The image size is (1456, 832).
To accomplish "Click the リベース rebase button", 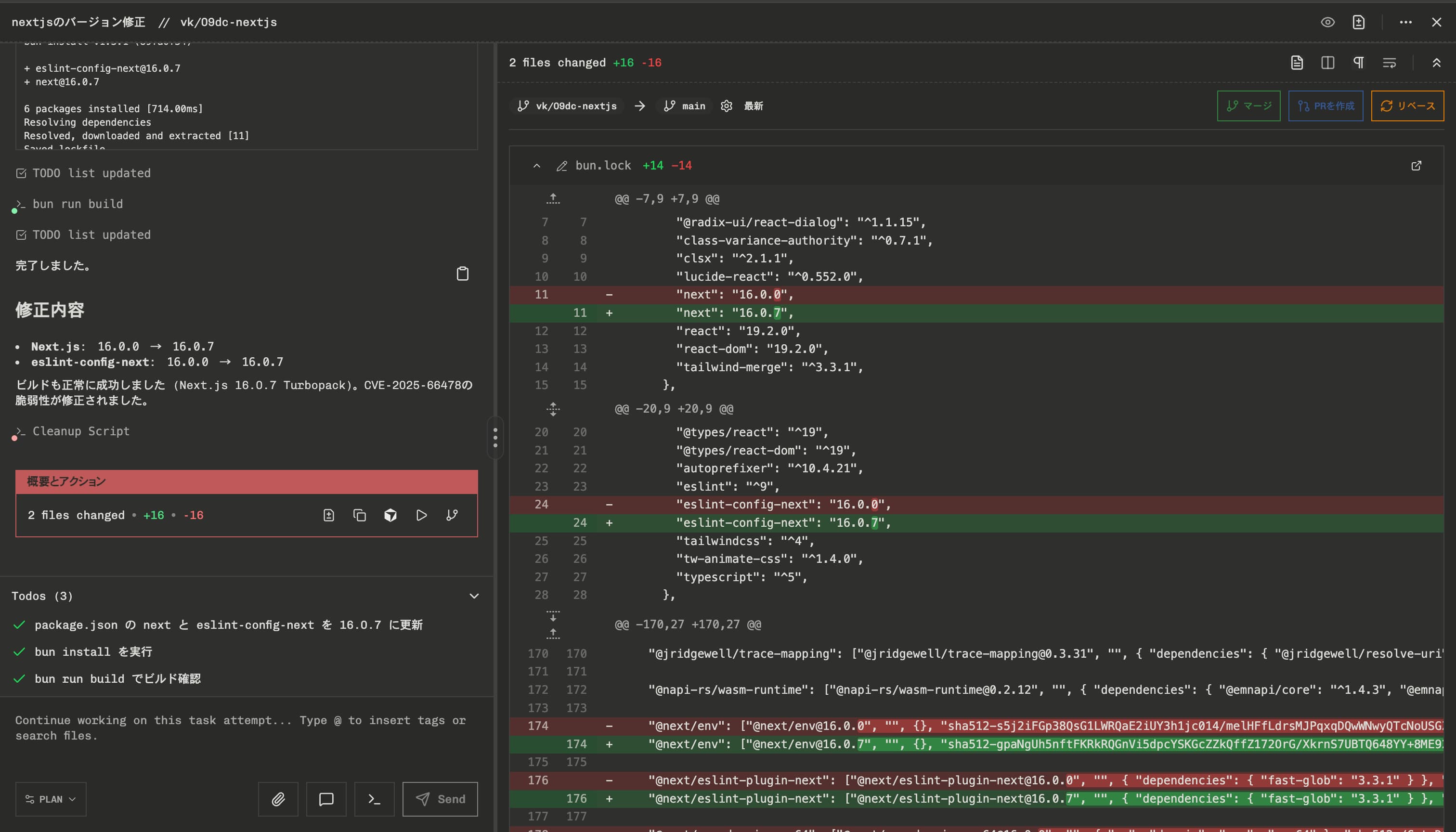I will (x=1407, y=106).
